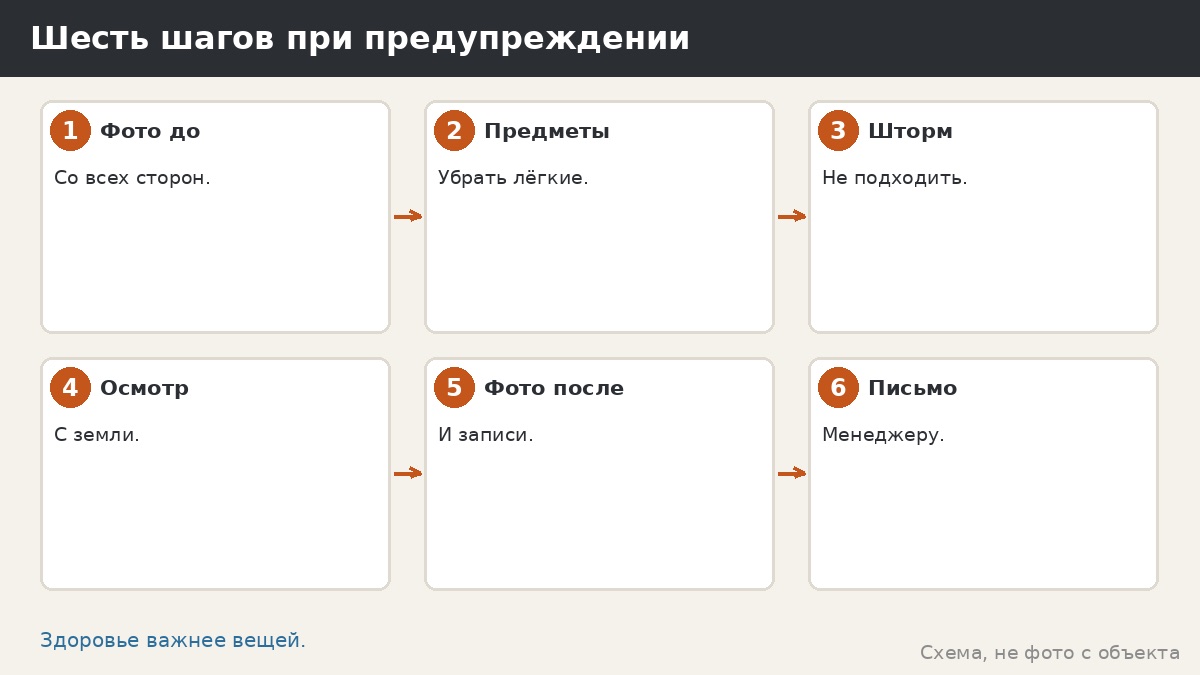Click the orange number 4 badge
The height and width of the screenshot is (675, 1200).
[70, 388]
